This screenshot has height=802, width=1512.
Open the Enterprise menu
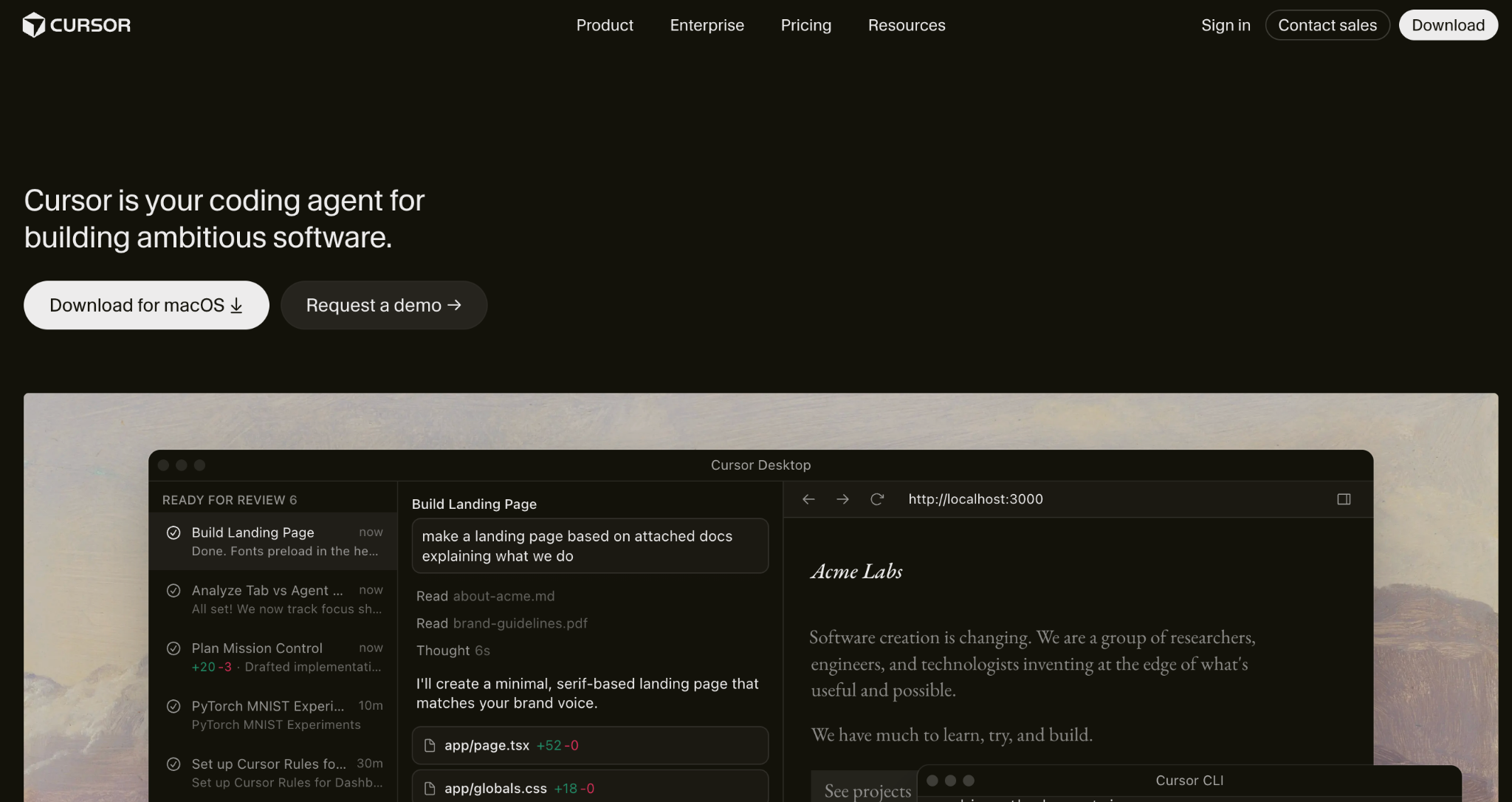pyautogui.click(x=707, y=25)
